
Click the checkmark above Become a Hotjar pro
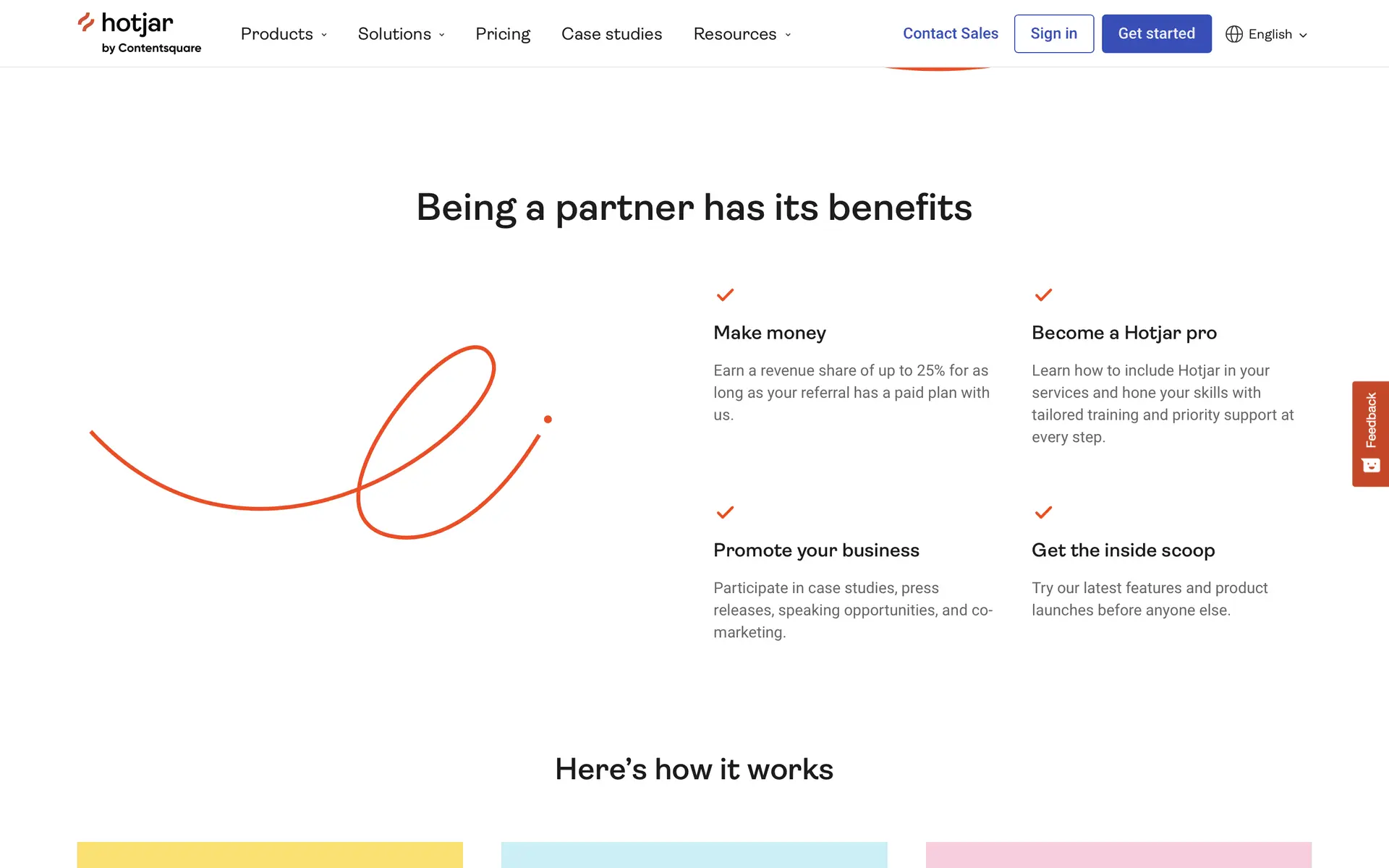click(x=1043, y=294)
